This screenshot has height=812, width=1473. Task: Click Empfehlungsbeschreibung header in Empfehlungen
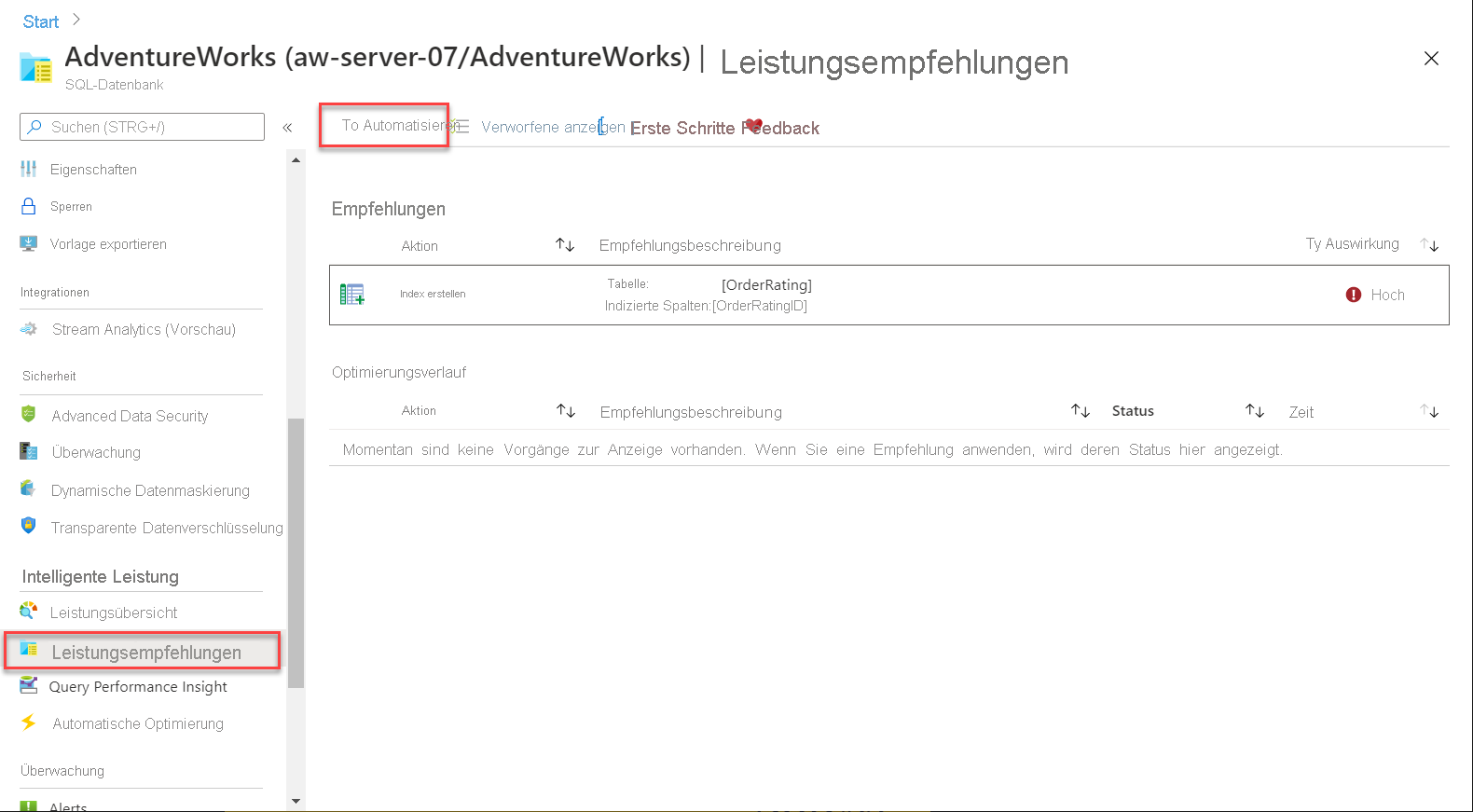pos(690,245)
